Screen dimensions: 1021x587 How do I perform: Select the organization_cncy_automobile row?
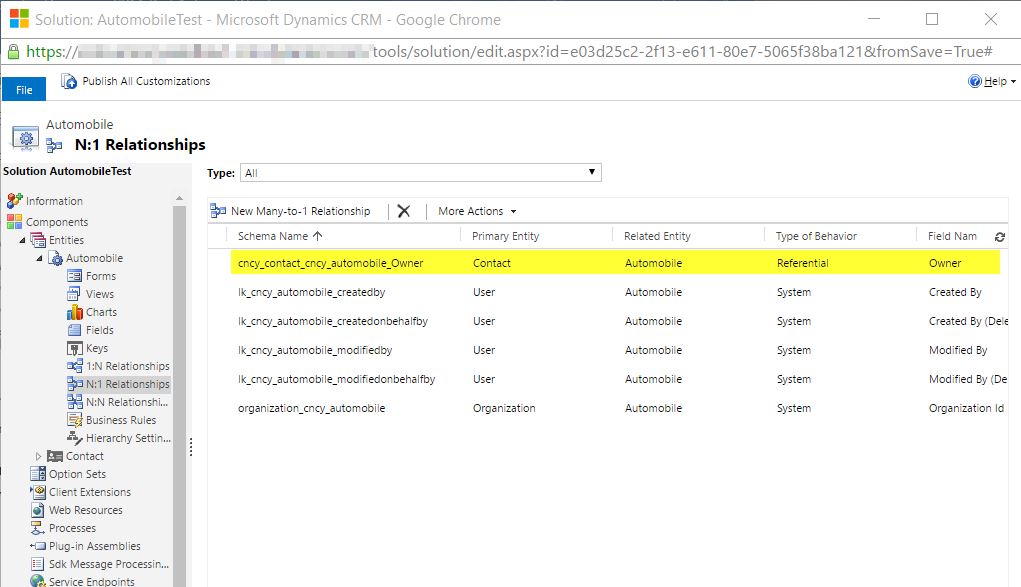[x=311, y=408]
